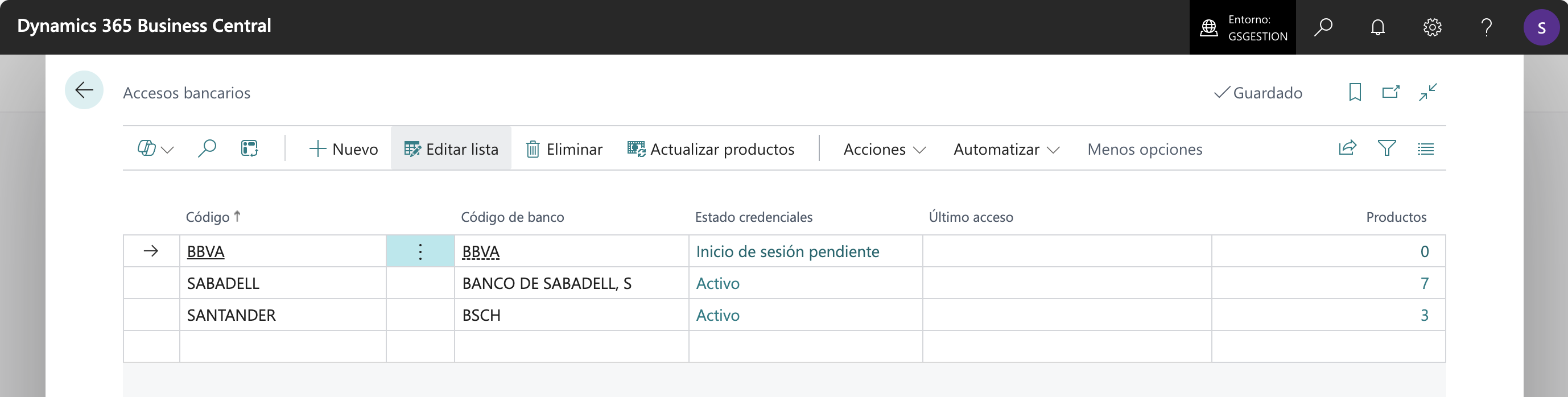Screen dimensions: 1568x397
Task: Open the products count 0 for BBVA
Action: pos(1425,251)
